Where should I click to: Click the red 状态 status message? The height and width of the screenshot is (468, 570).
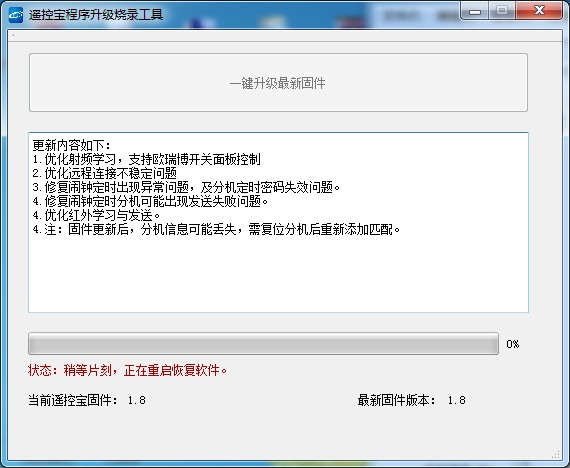[128, 371]
